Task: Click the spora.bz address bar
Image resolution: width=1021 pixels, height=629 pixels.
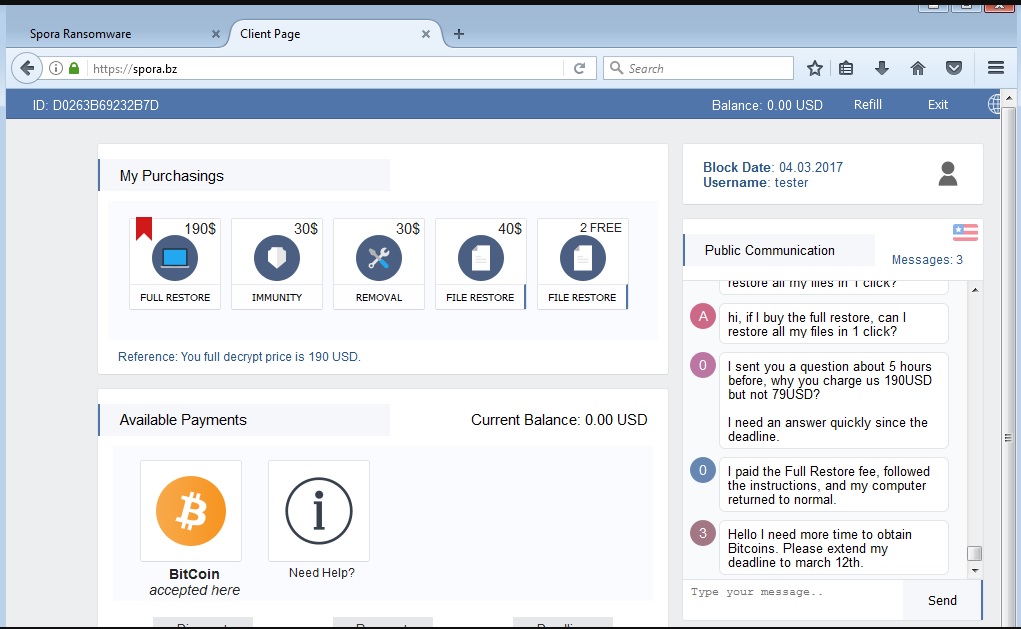Action: [x=326, y=68]
